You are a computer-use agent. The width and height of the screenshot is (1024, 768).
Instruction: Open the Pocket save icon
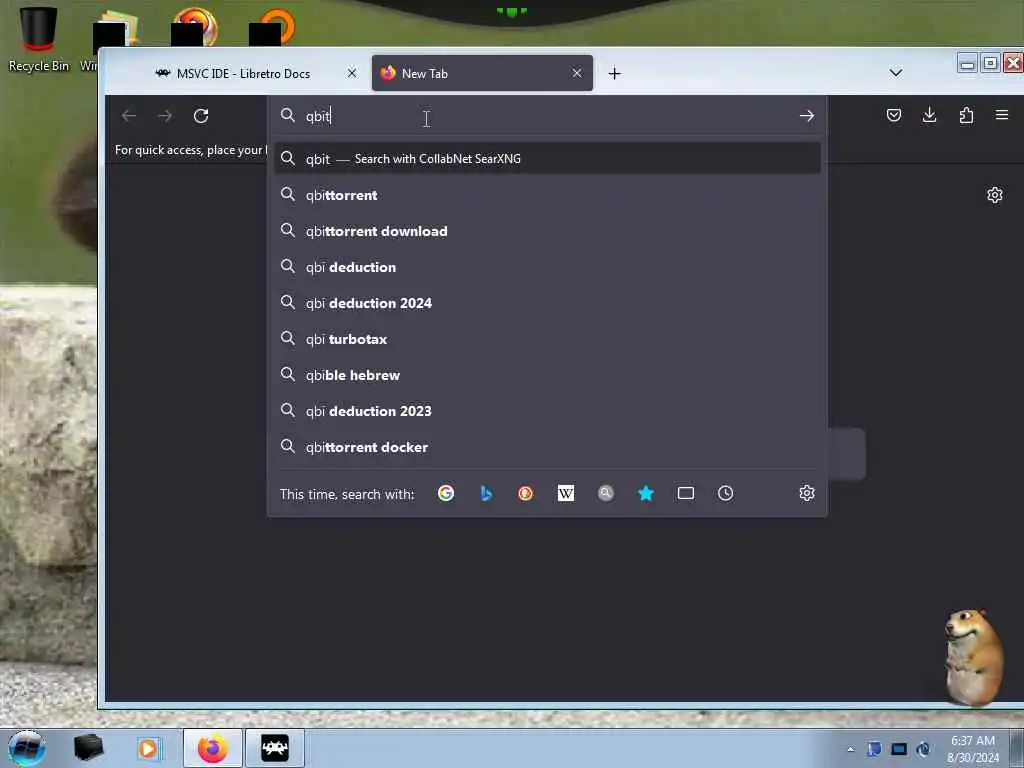(x=894, y=115)
